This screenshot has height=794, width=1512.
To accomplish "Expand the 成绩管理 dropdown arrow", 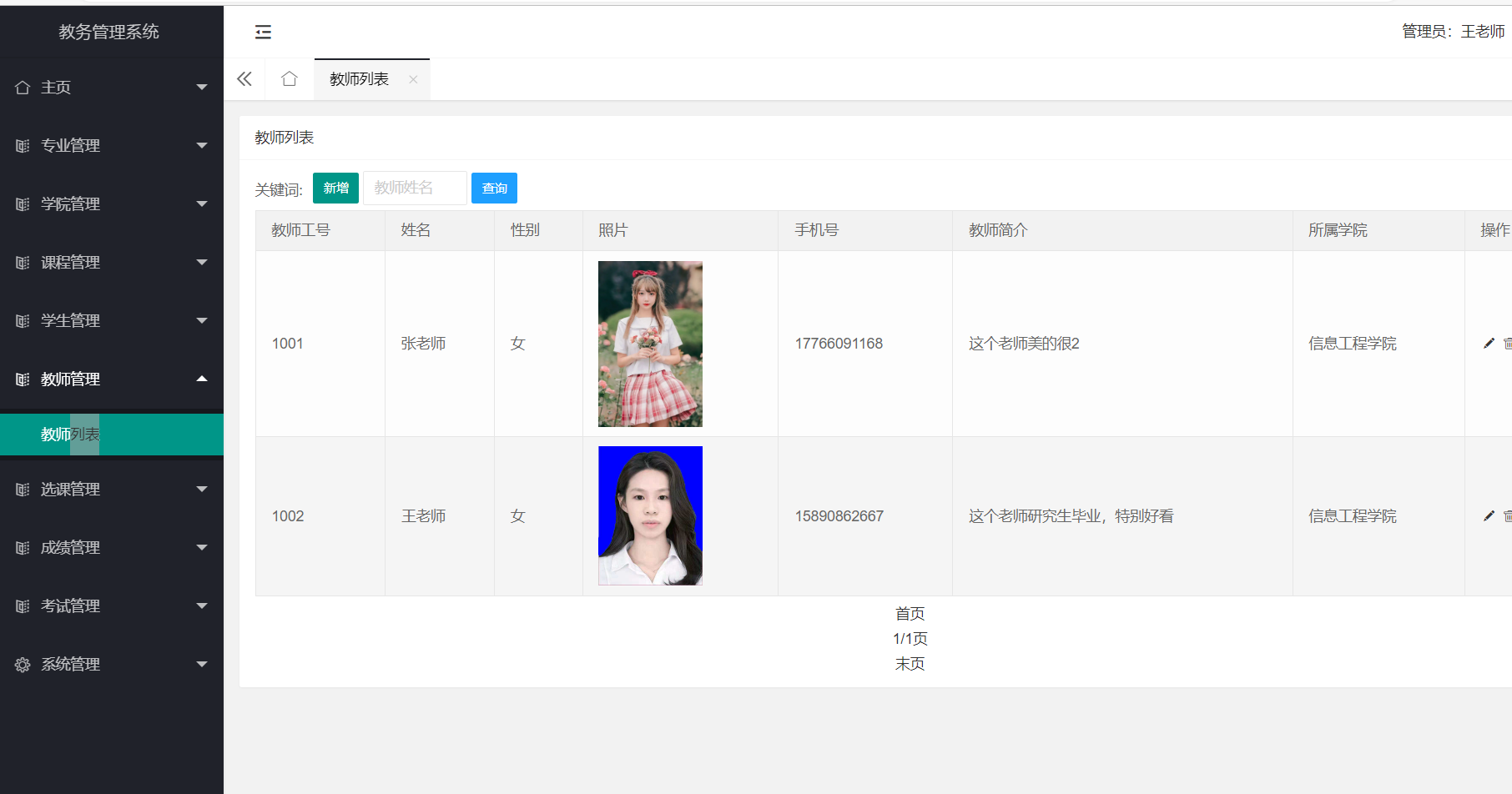I will click(202, 547).
